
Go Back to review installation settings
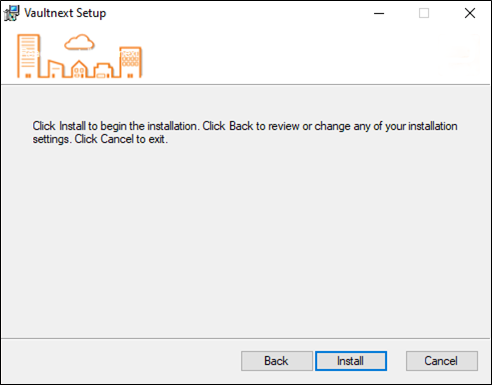277,361
